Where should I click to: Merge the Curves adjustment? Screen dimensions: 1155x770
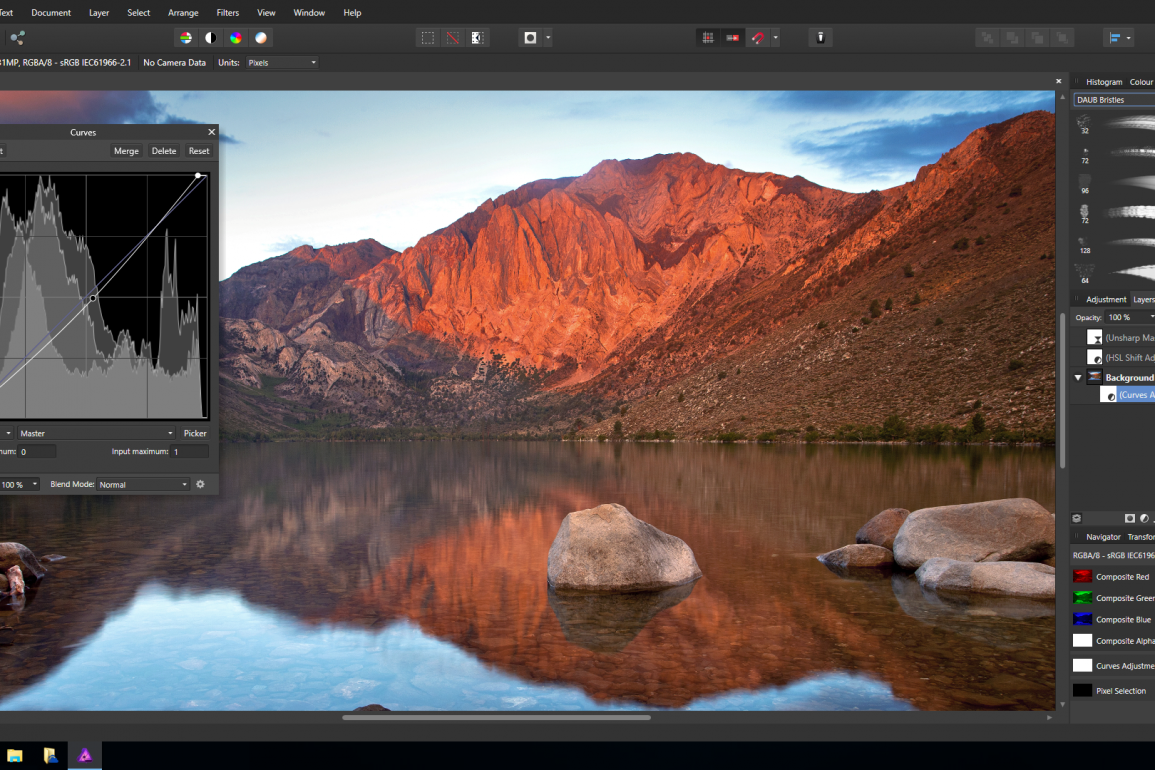(x=126, y=150)
